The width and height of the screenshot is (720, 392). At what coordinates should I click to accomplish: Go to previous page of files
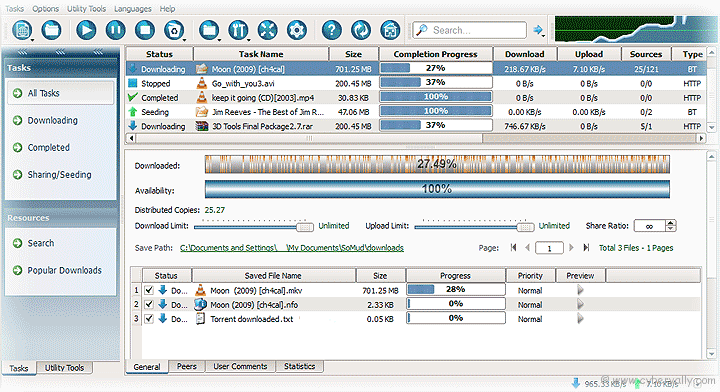pos(527,248)
